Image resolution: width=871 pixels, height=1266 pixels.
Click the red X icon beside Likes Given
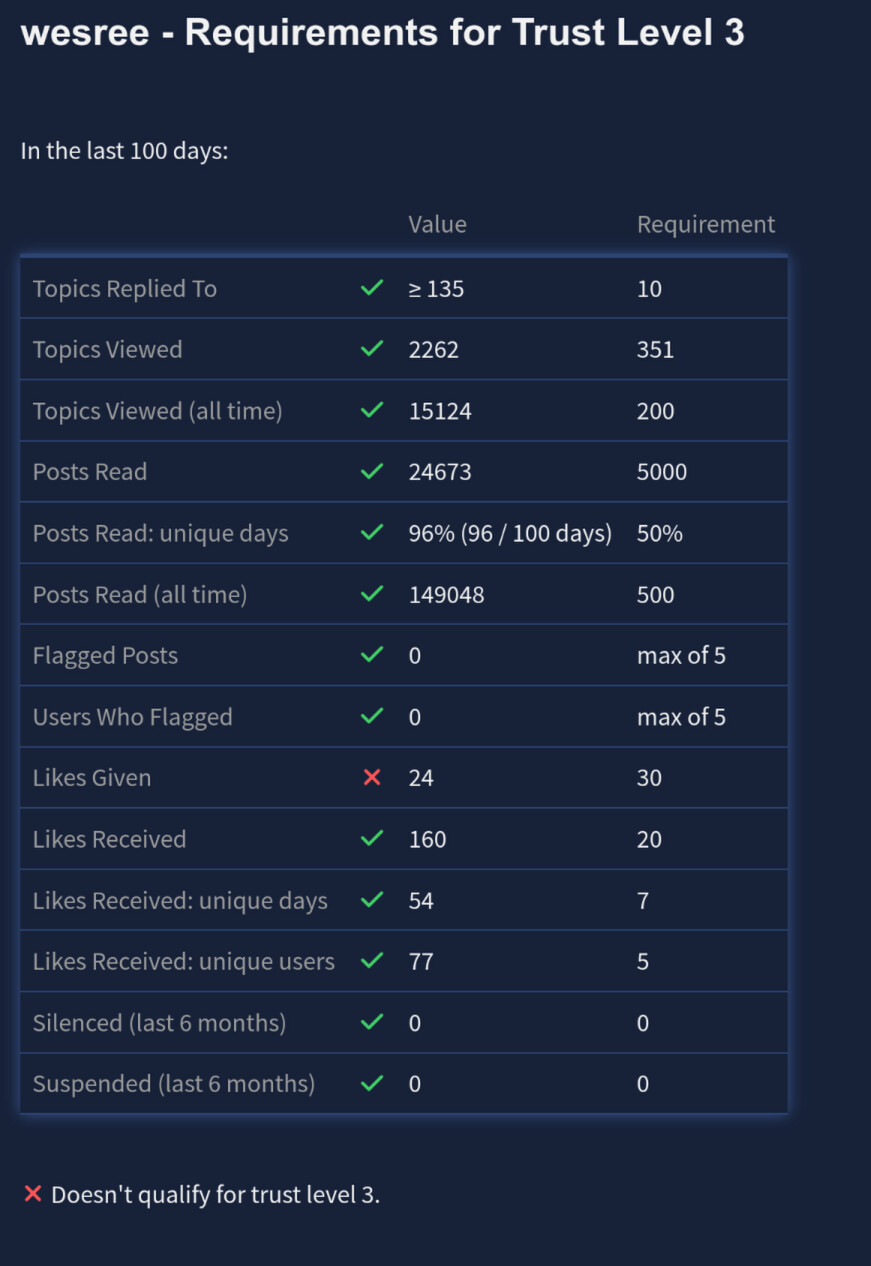point(372,777)
